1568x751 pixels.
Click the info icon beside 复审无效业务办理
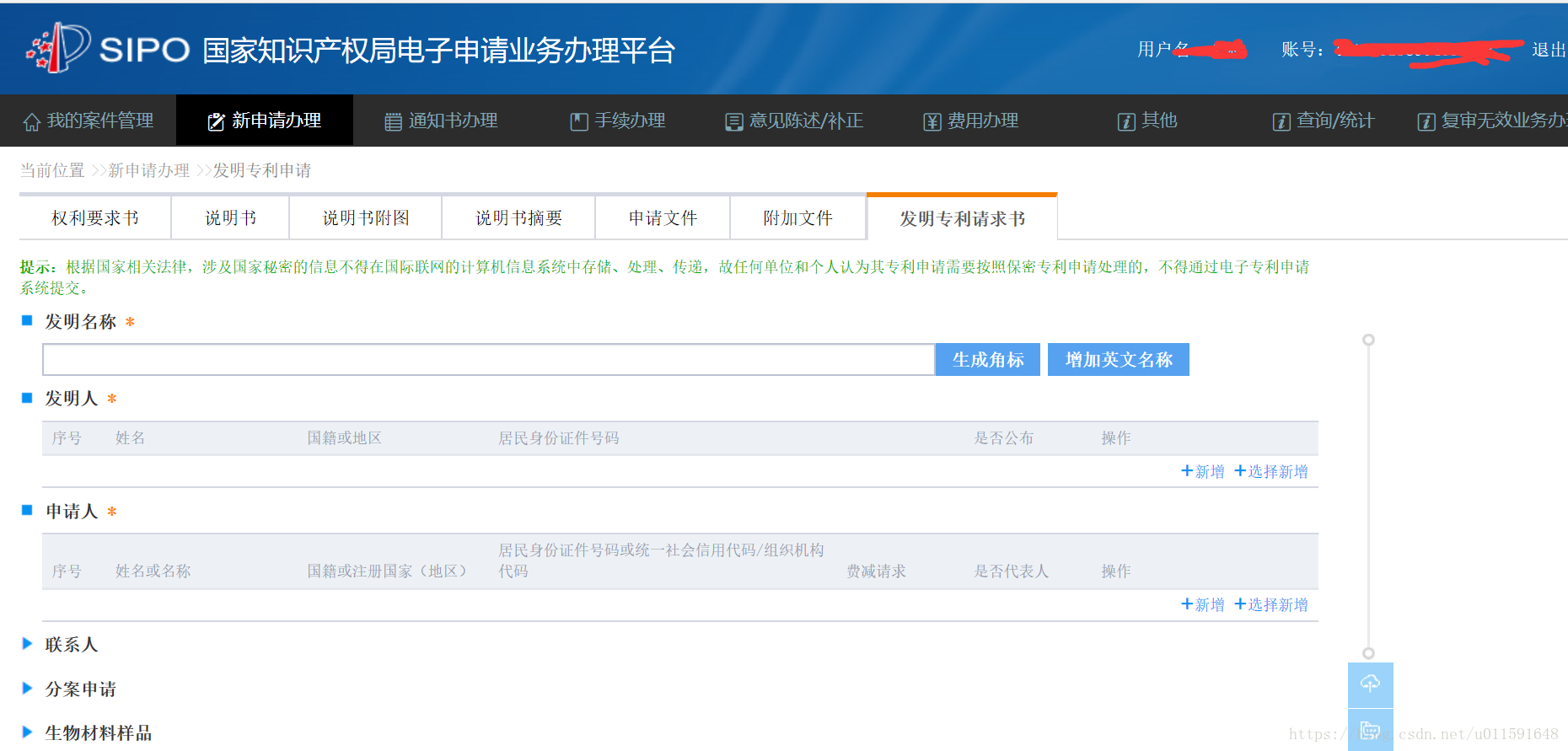pos(1426,122)
